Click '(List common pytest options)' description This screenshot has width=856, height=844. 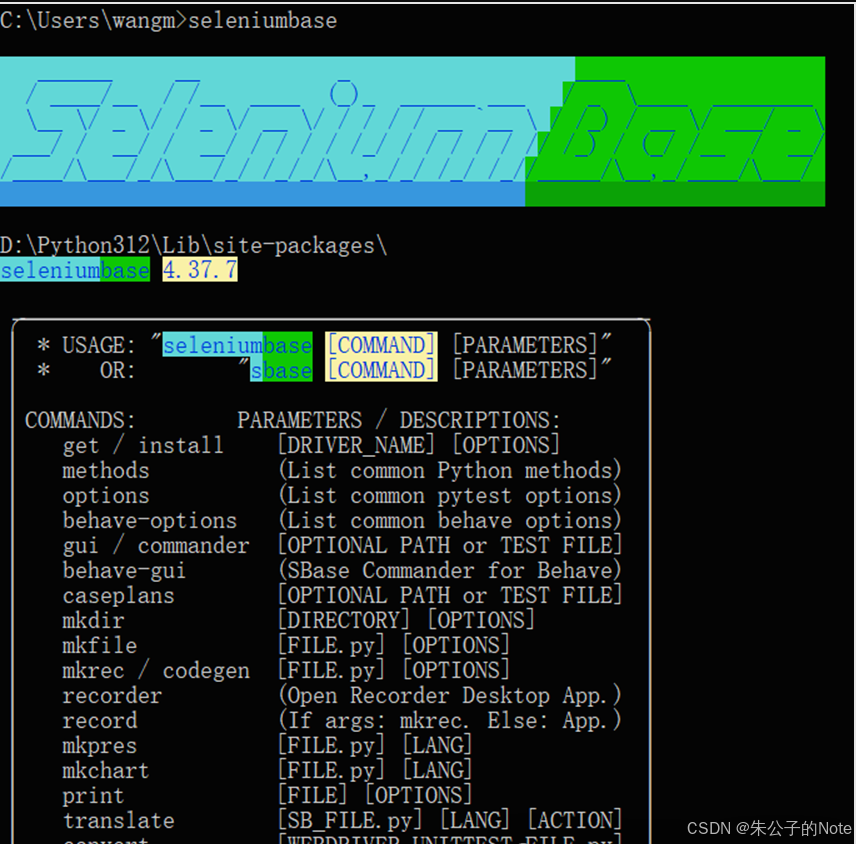450,496
